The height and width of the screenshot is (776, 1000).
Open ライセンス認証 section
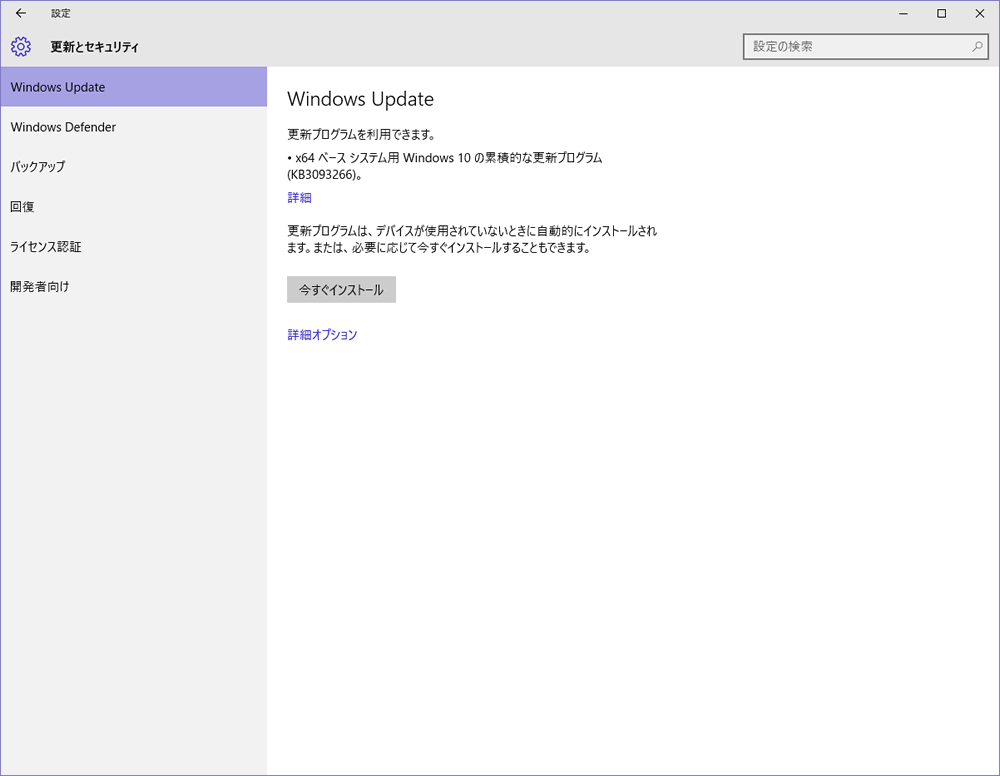click(133, 247)
